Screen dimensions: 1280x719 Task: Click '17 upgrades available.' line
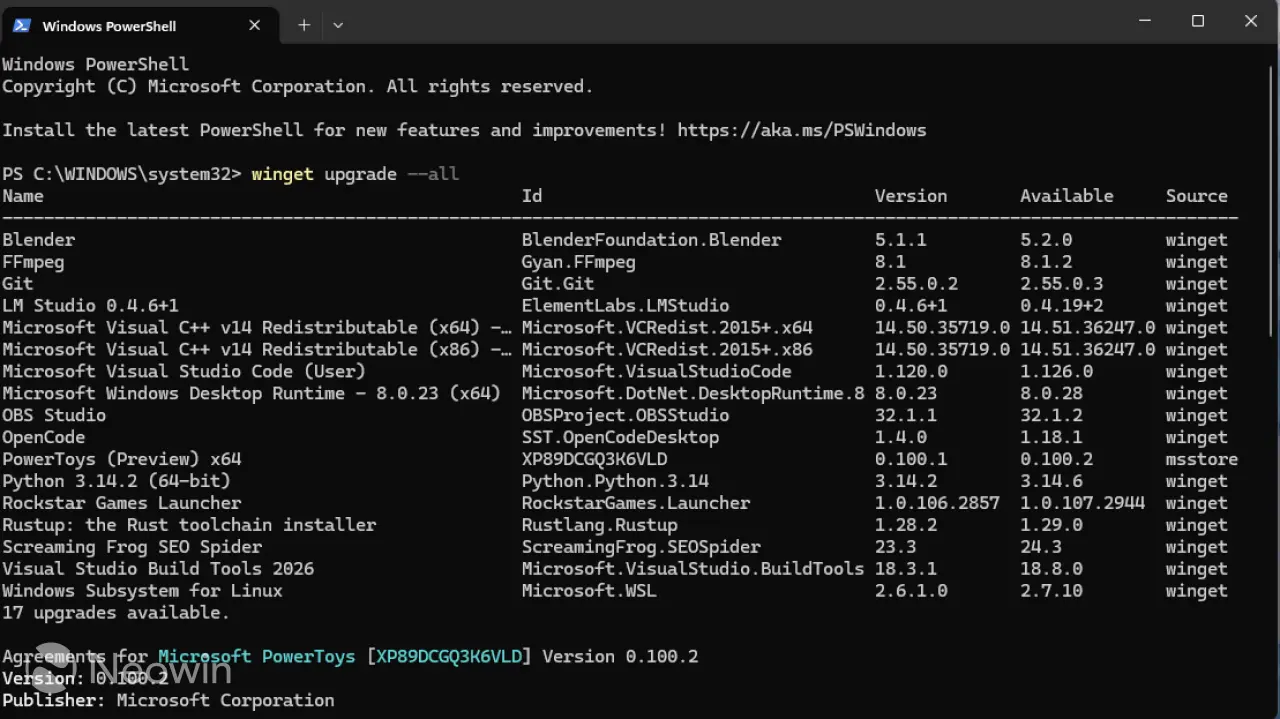pyautogui.click(x=116, y=614)
